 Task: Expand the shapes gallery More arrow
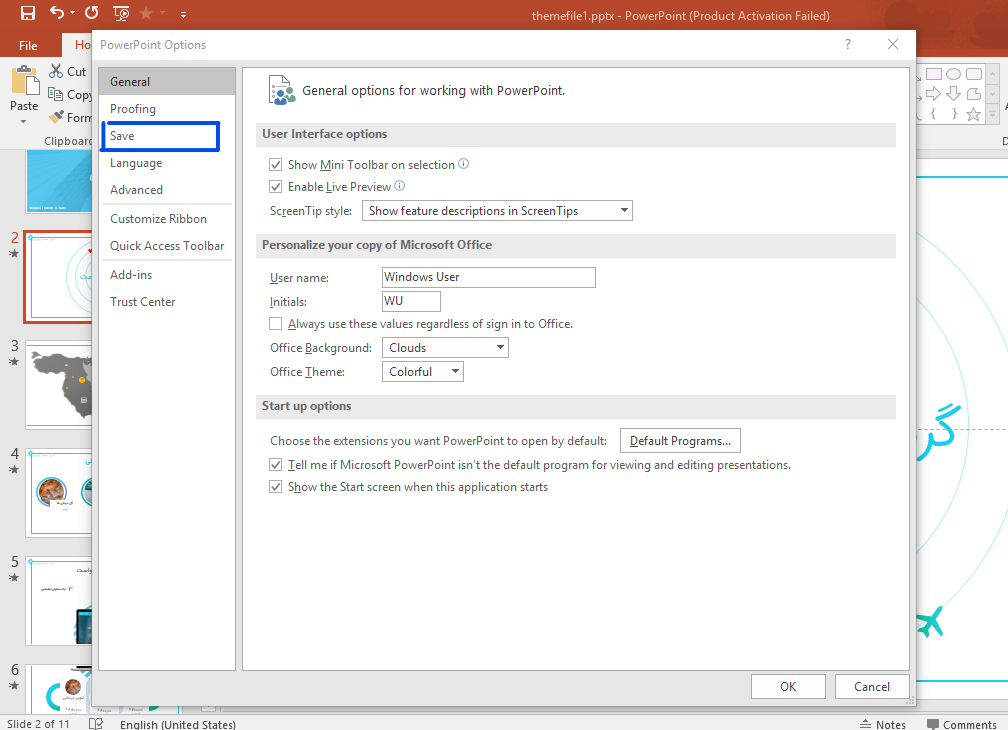(x=993, y=114)
